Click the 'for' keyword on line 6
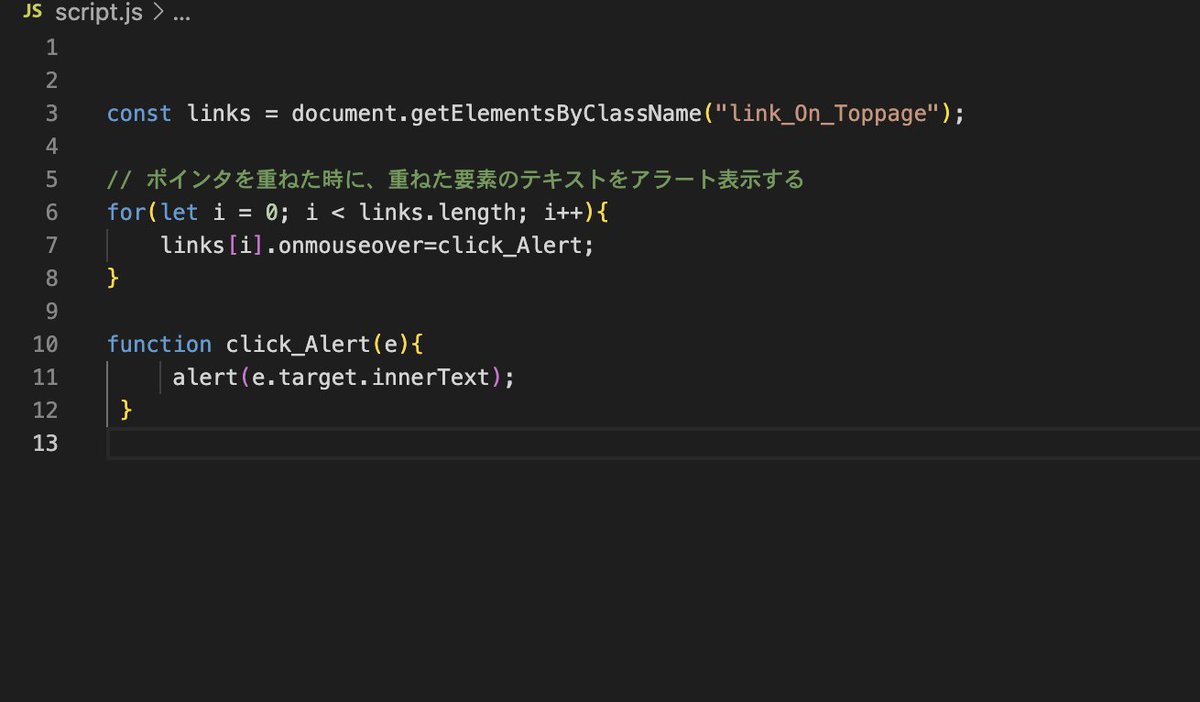Image resolution: width=1200 pixels, height=702 pixels. pos(126,213)
